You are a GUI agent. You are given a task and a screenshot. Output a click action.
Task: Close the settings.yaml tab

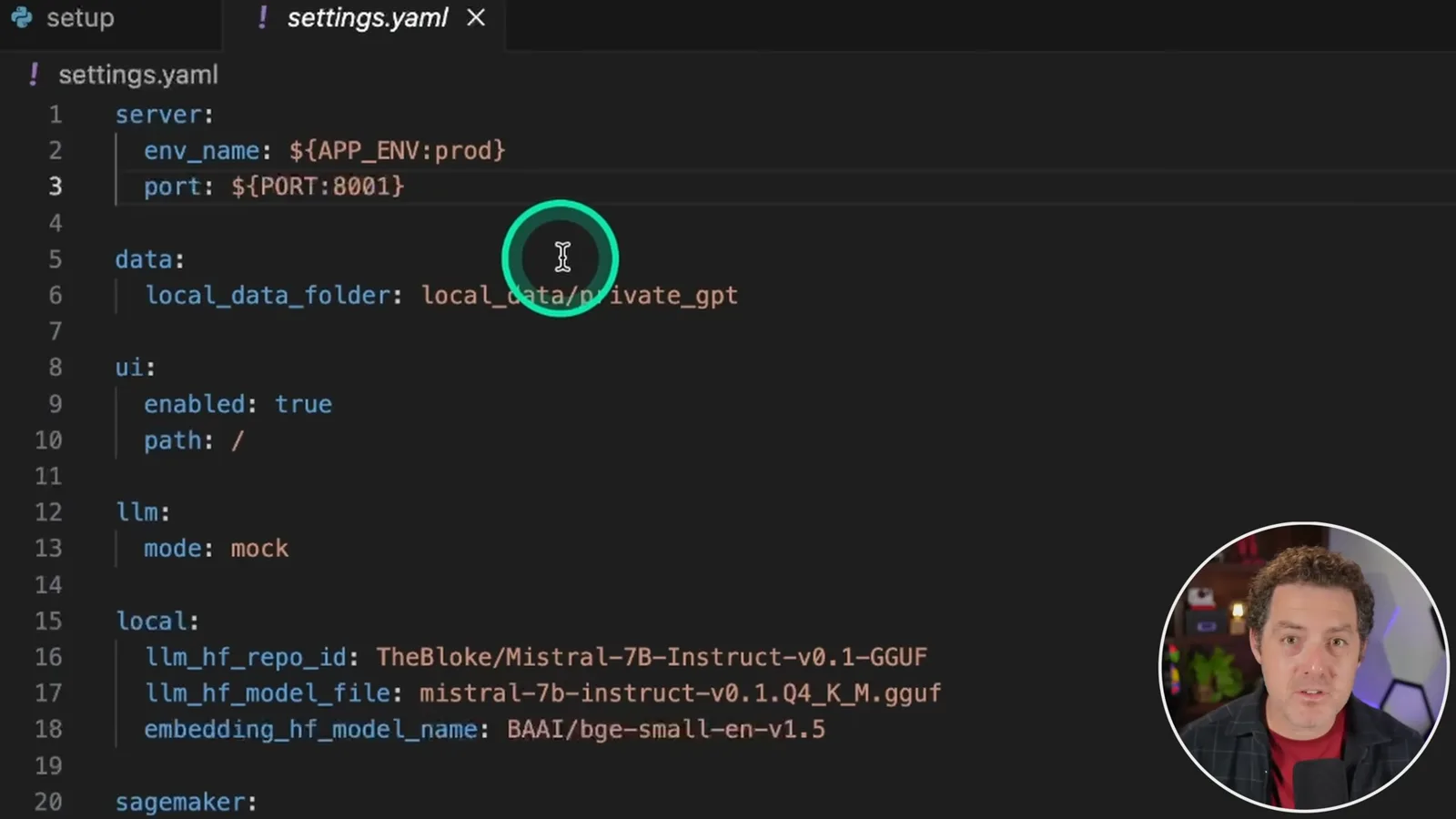pos(476,18)
